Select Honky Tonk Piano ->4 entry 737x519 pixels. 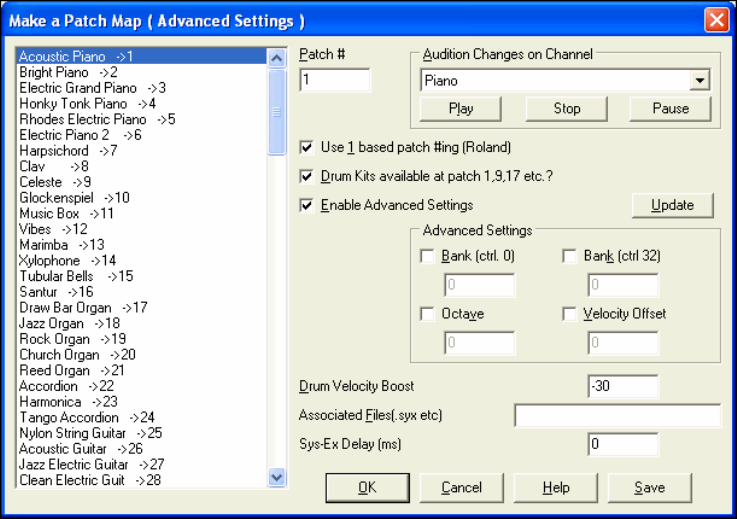point(141,103)
